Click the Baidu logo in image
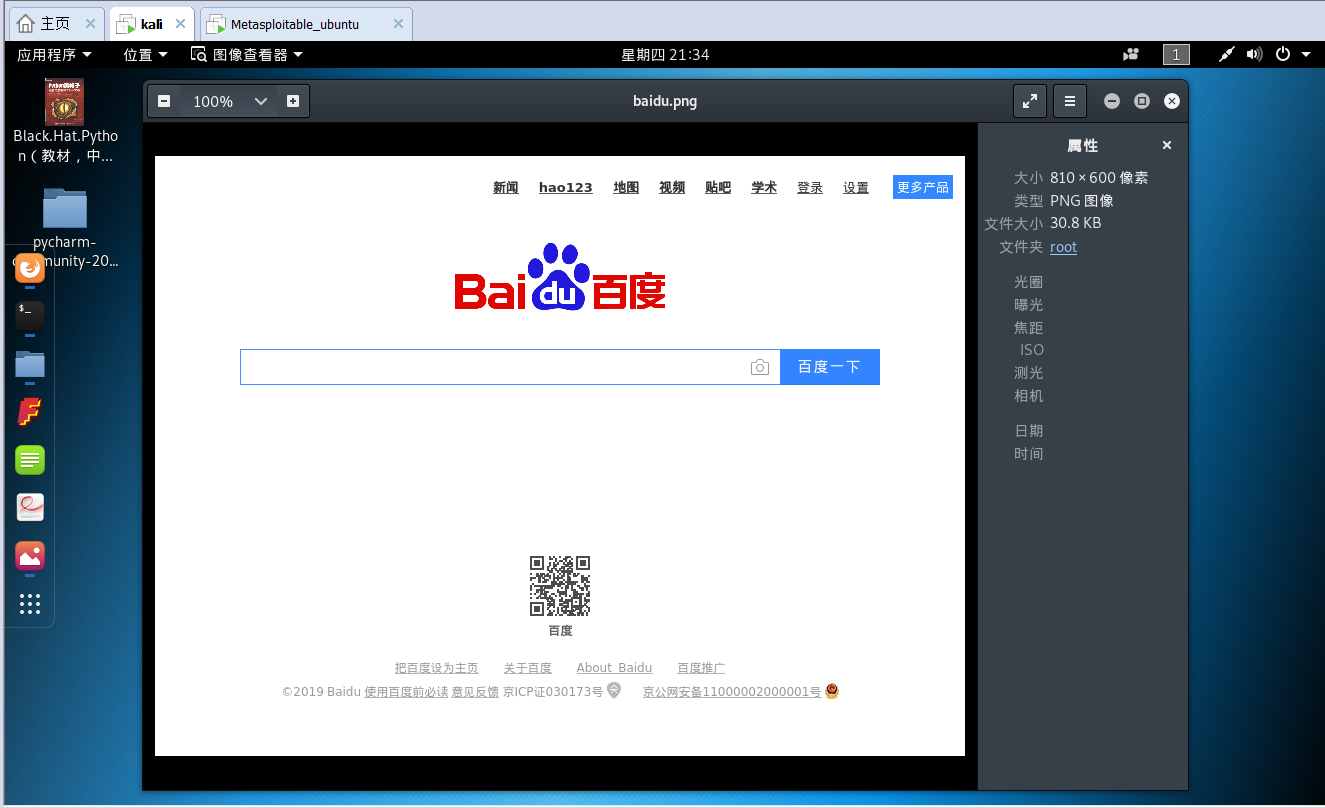The width and height of the screenshot is (1325, 808). pos(560,277)
